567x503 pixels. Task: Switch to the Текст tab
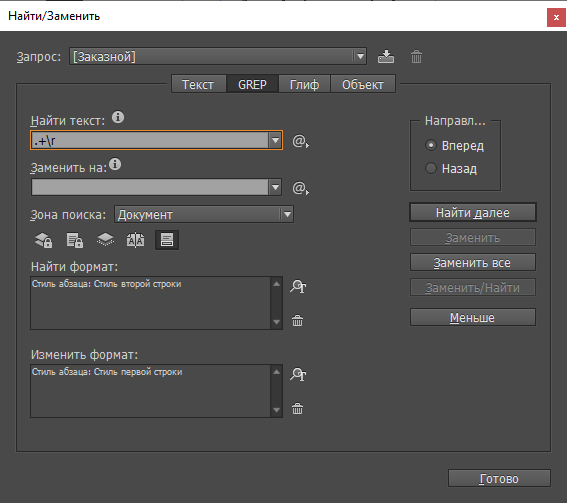coord(198,84)
